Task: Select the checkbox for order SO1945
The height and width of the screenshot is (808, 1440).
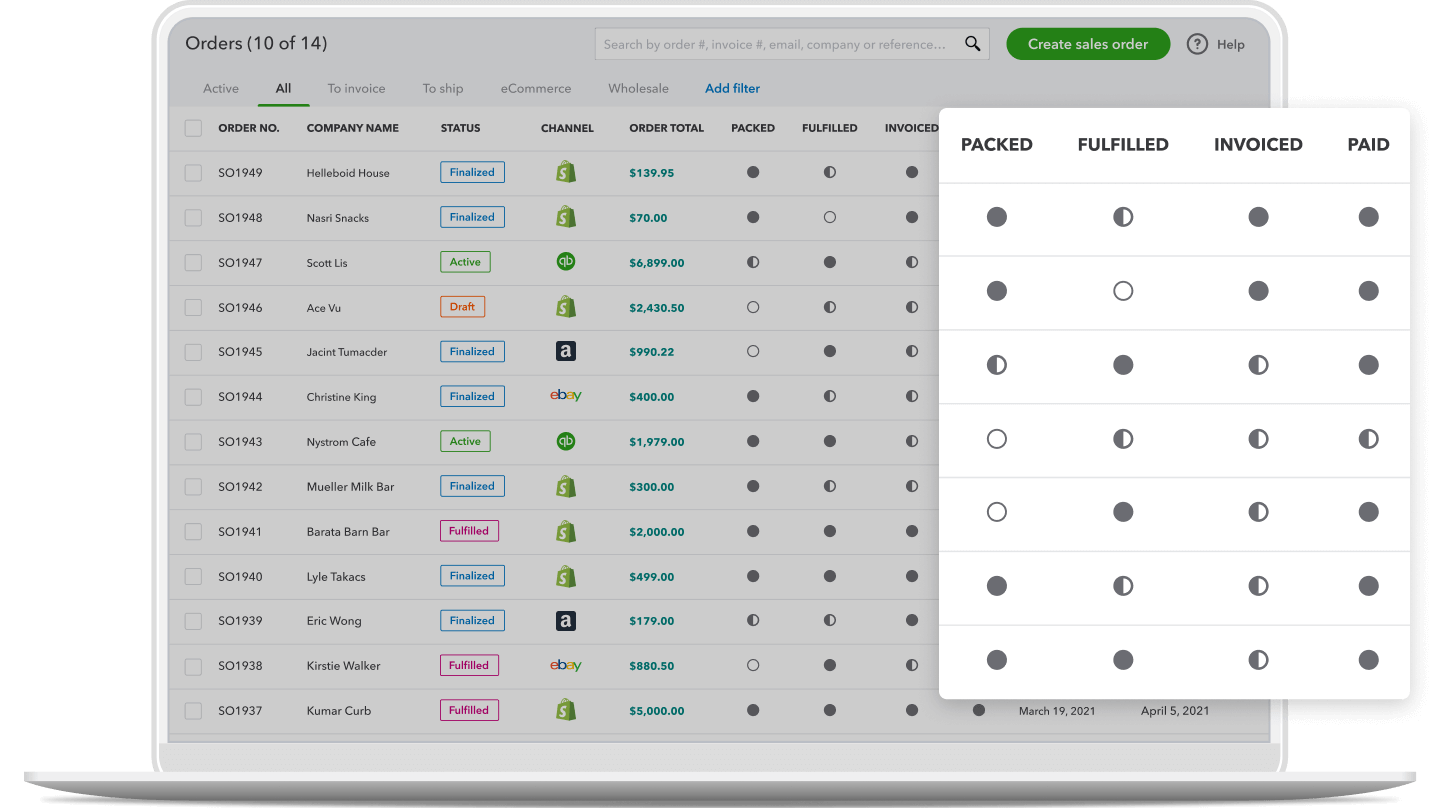Action: pos(193,352)
